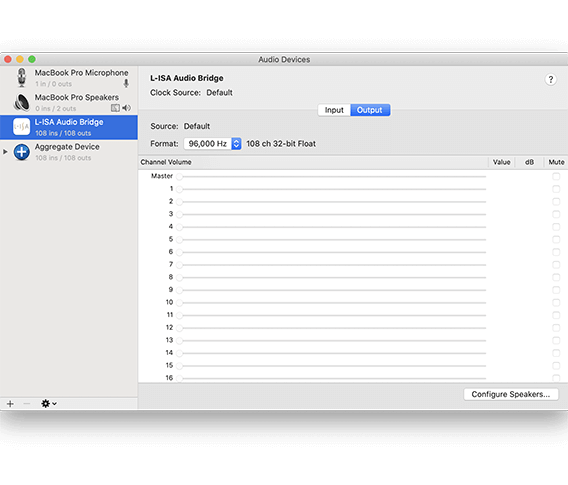Screen dimensions: 568x485
Task: Click the 0 ins / 2 outs label
Action: [56, 109]
